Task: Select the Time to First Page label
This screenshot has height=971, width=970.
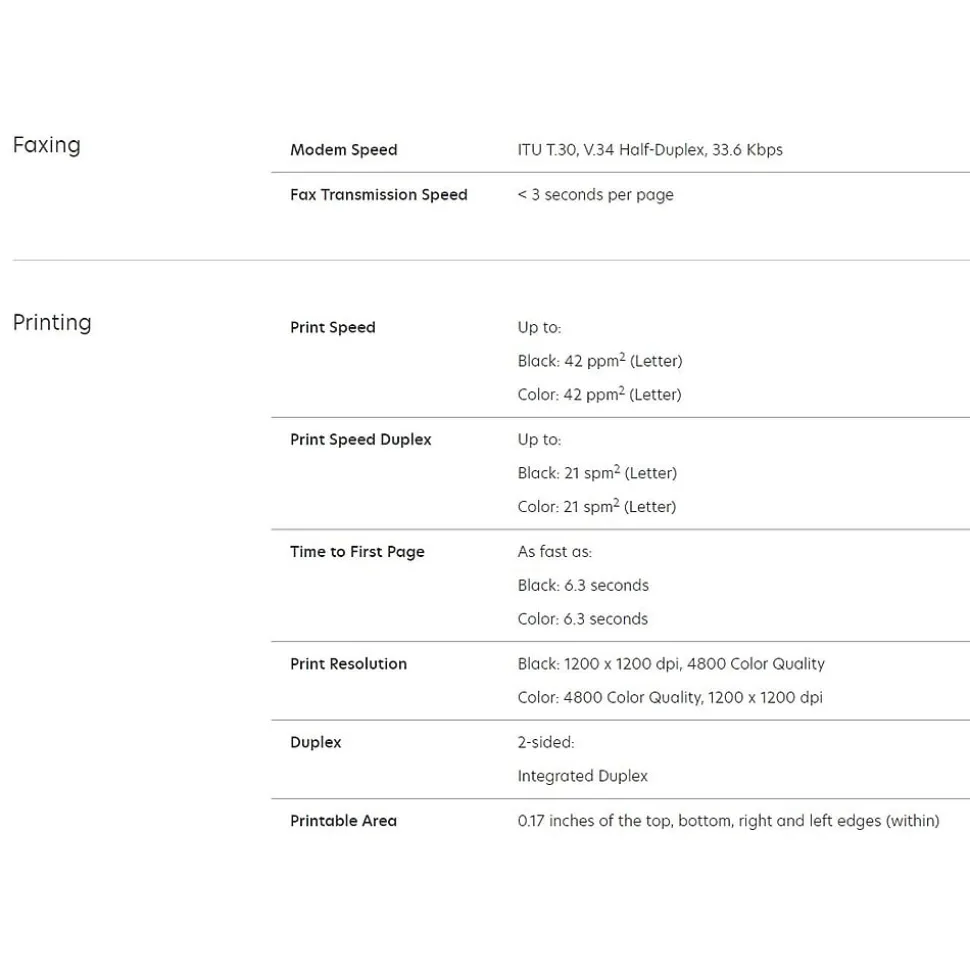Action: point(357,551)
